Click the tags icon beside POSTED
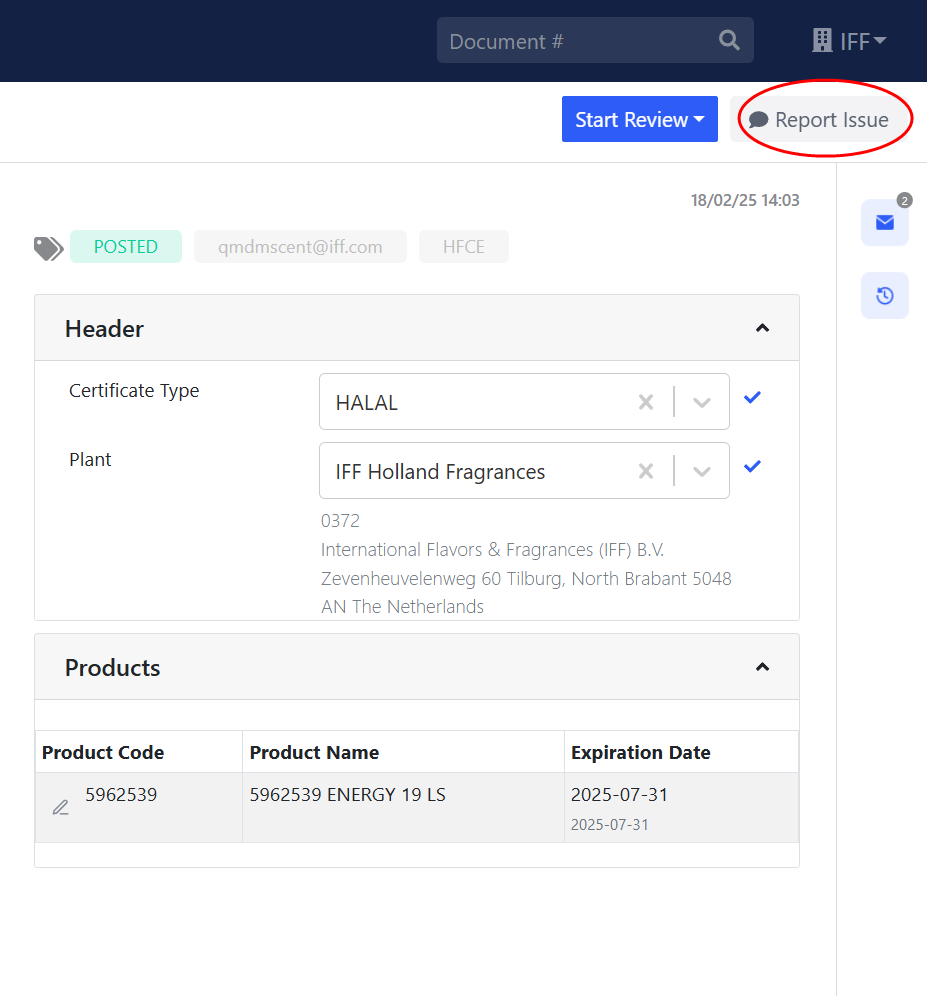The width and height of the screenshot is (927, 996). (48, 248)
